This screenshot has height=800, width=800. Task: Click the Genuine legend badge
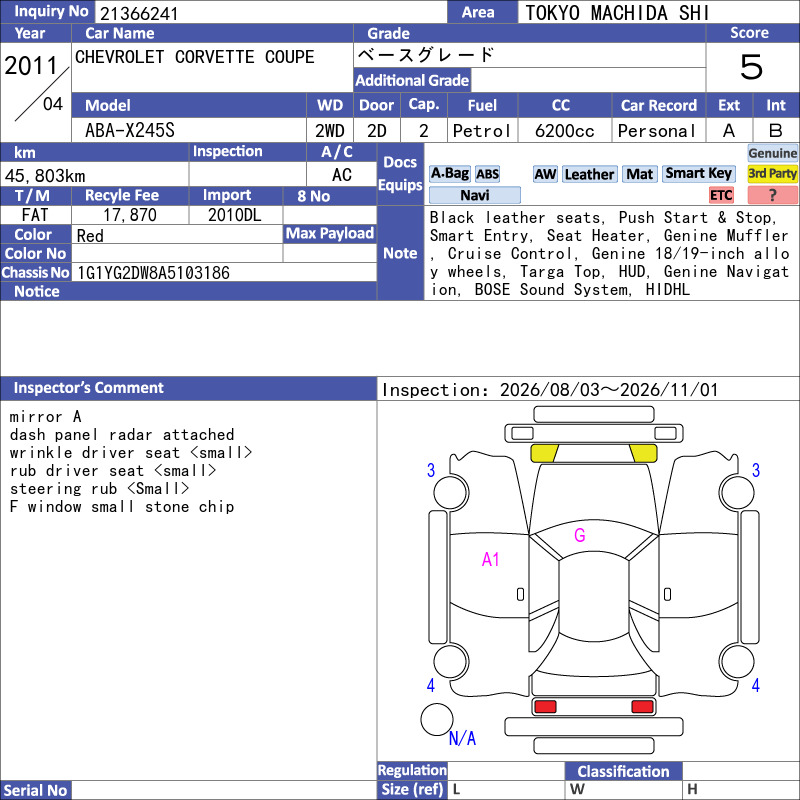pos(772,153)
